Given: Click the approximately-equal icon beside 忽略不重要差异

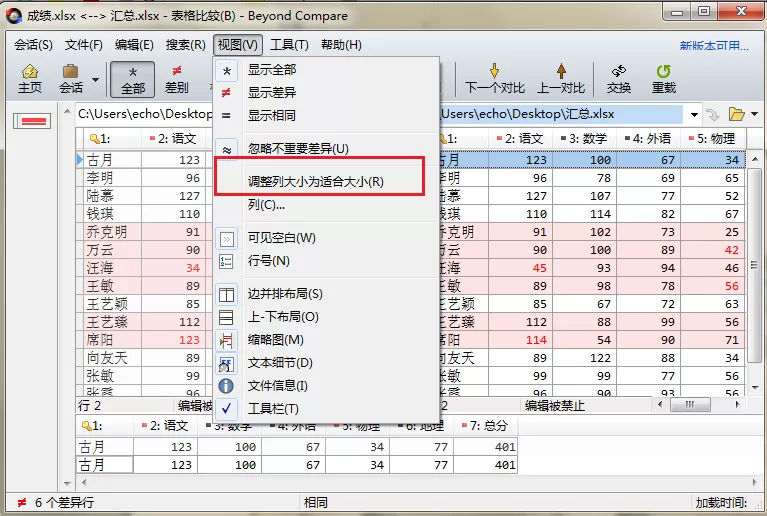Looking at the screenshot, I should pos(226,150).
